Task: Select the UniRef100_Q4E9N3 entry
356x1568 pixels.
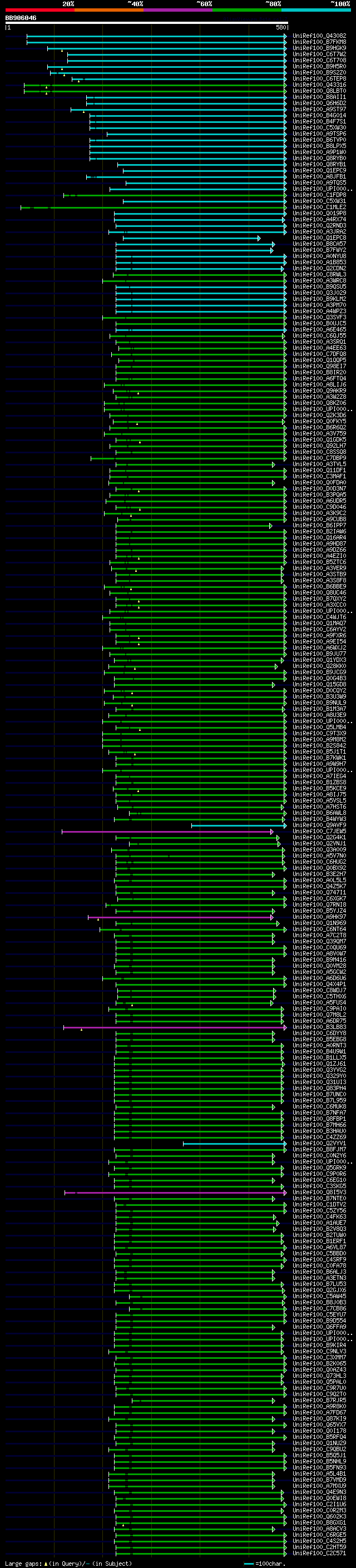Action: (319, 1492)
